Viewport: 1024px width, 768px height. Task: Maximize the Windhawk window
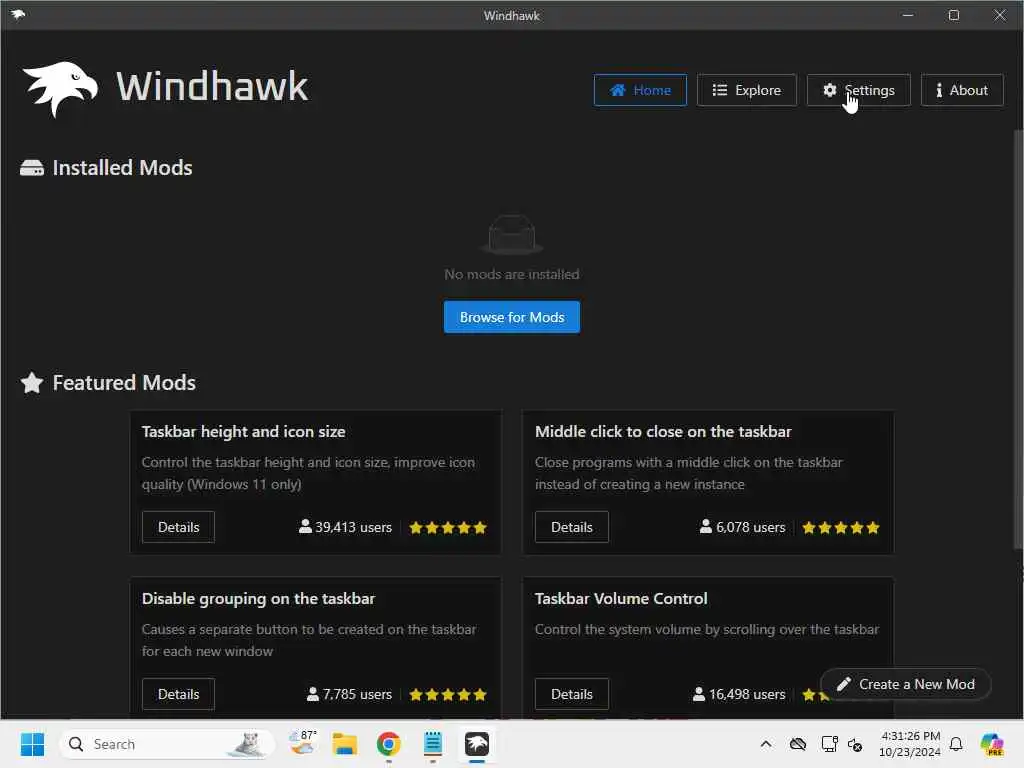[x=953, y=15]
